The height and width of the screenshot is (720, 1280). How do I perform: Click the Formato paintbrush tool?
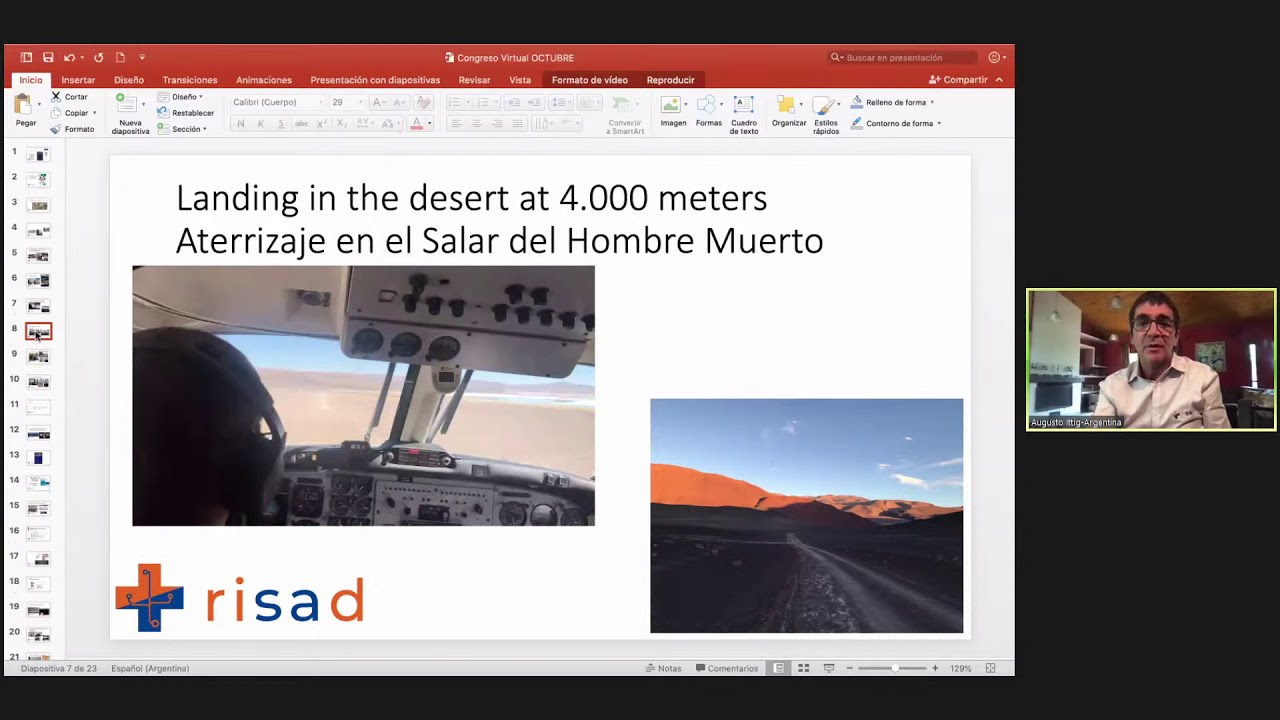point(72,129)
